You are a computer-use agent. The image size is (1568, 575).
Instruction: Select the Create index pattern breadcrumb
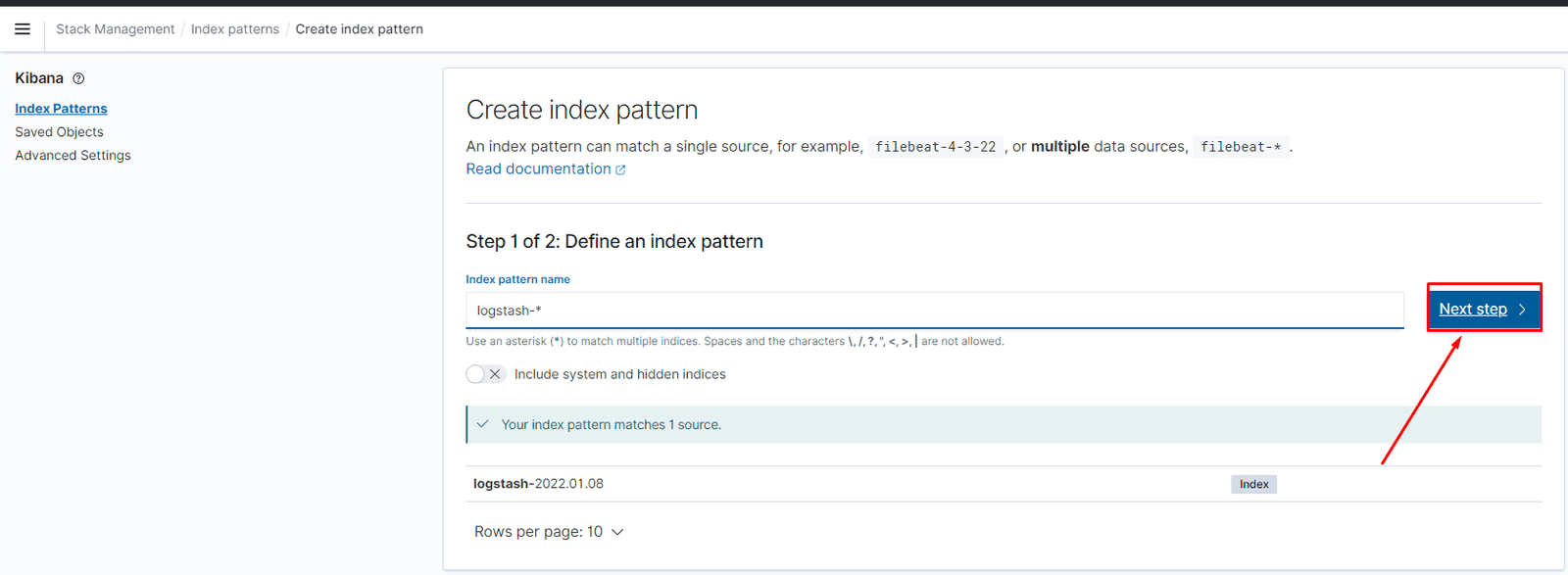coord(360,29)
